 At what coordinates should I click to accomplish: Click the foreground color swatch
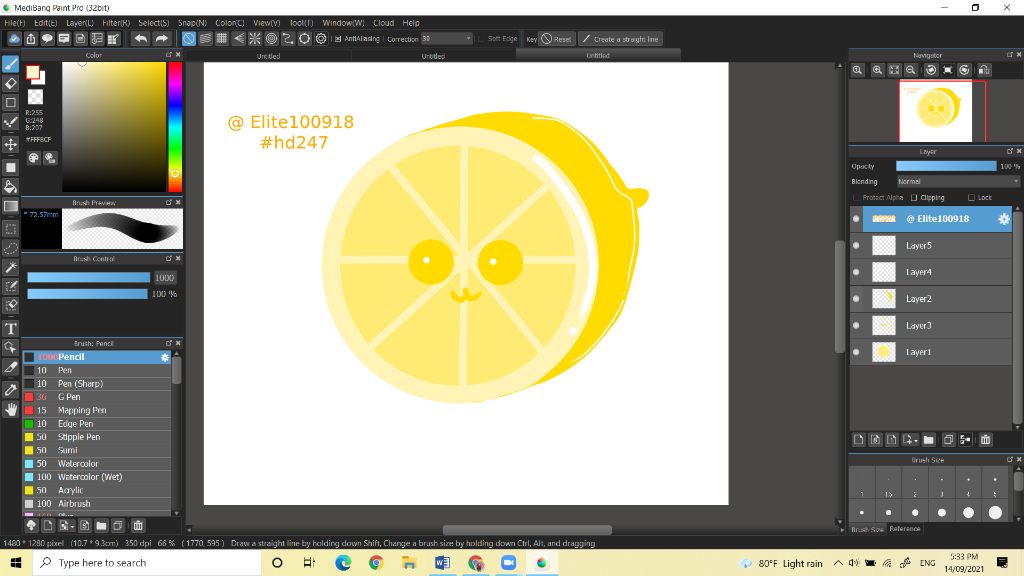tap(33, 72)
